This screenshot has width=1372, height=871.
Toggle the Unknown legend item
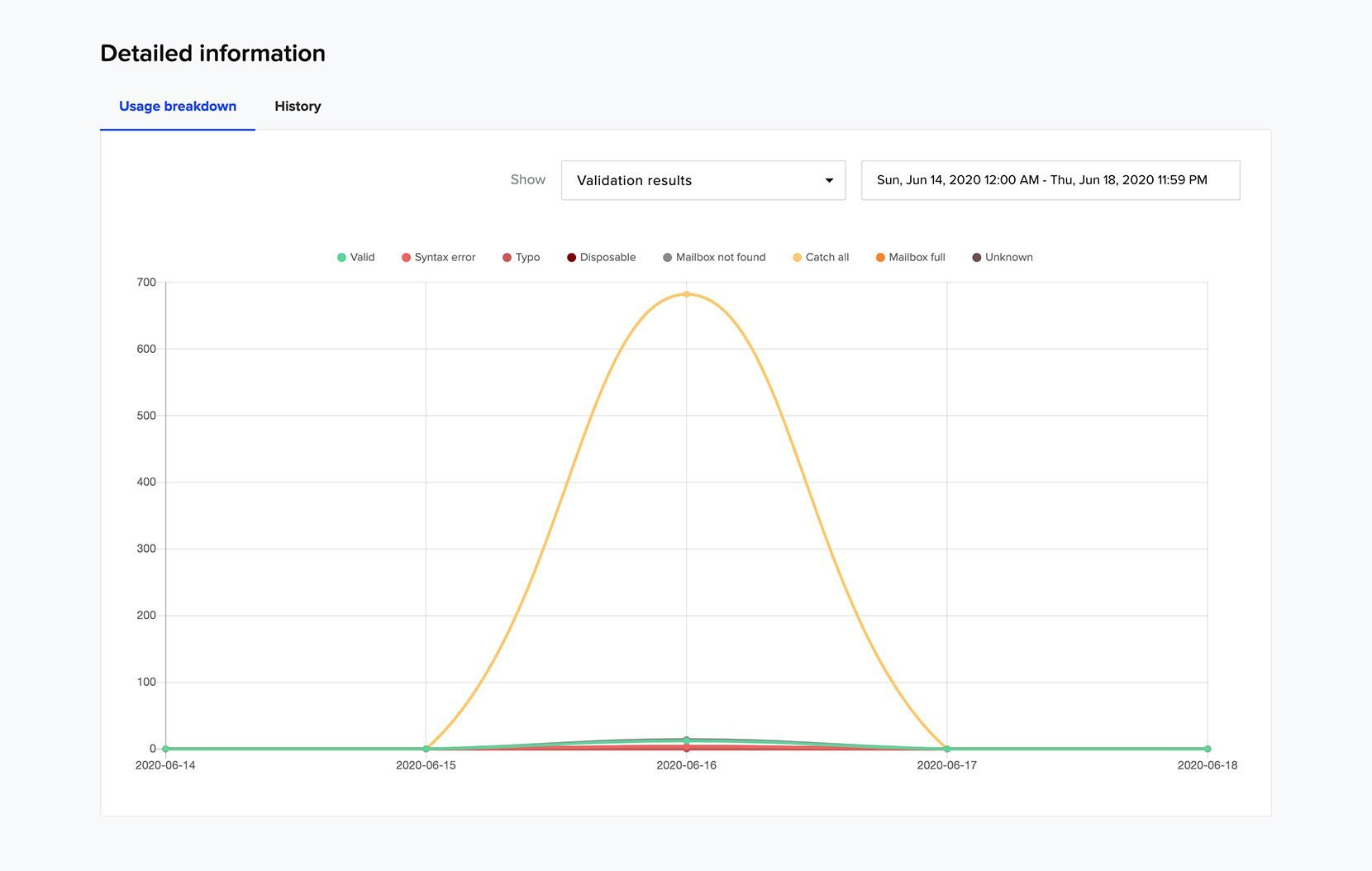pyautogui.click(x=1003, y=257)
